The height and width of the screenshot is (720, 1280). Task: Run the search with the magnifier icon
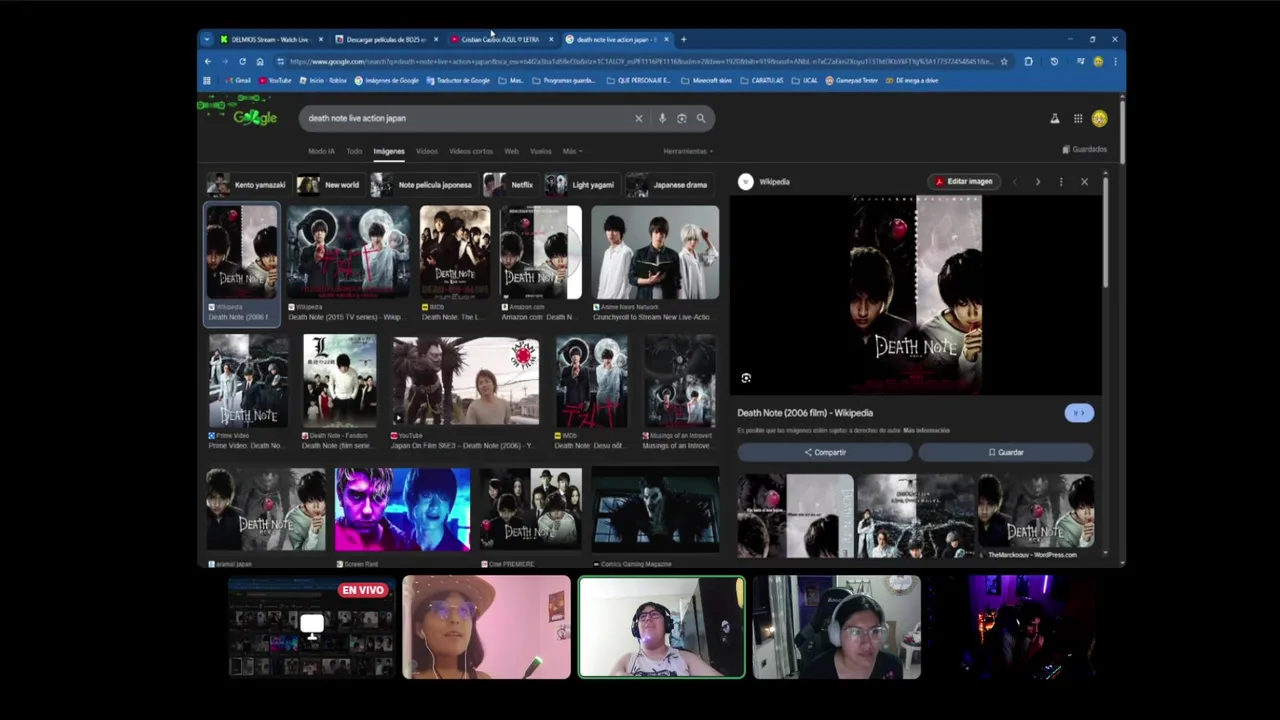click(701, 118)
